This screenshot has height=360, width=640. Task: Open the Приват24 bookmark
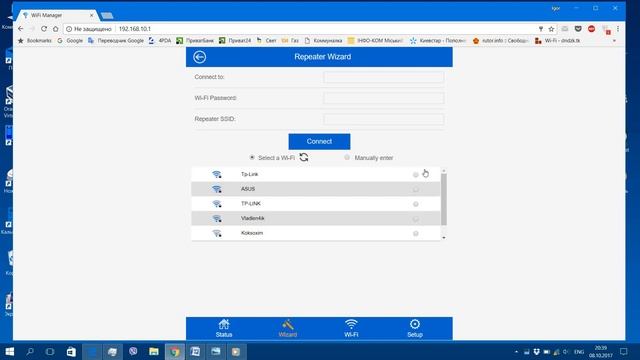[x=235, y=41]
